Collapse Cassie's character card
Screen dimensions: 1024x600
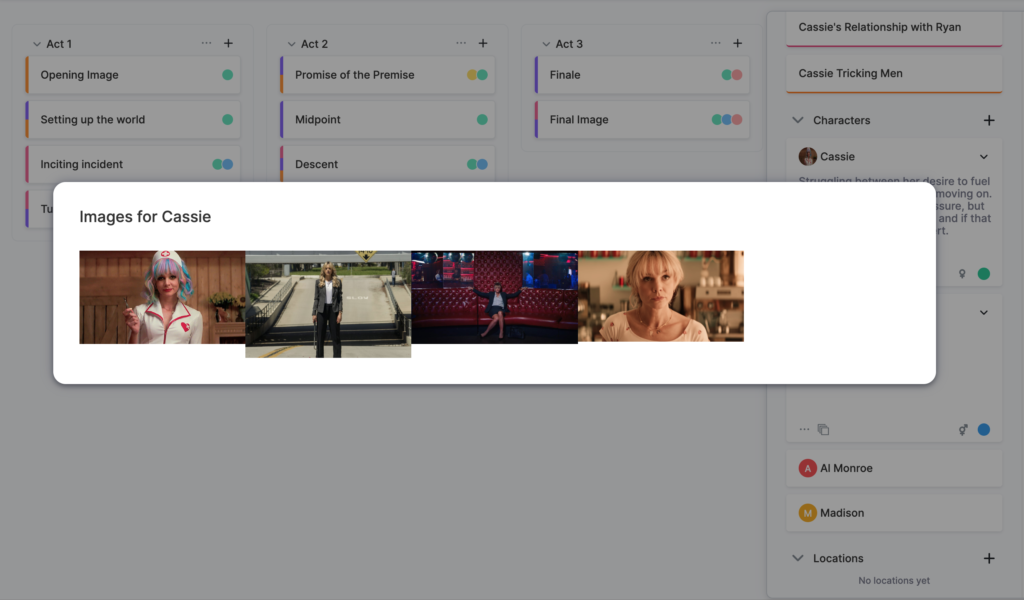pos(984,157)
